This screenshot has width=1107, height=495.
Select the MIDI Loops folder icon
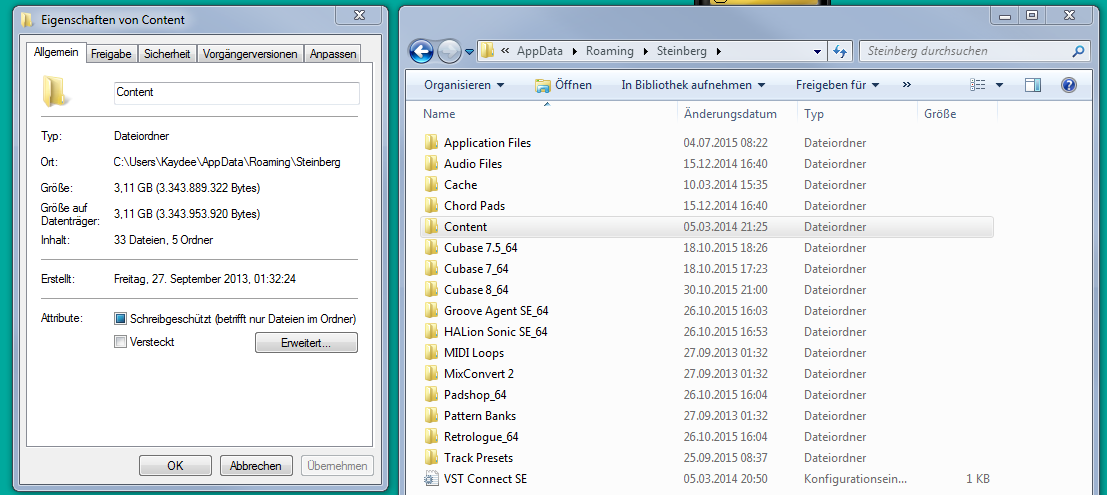431,352
